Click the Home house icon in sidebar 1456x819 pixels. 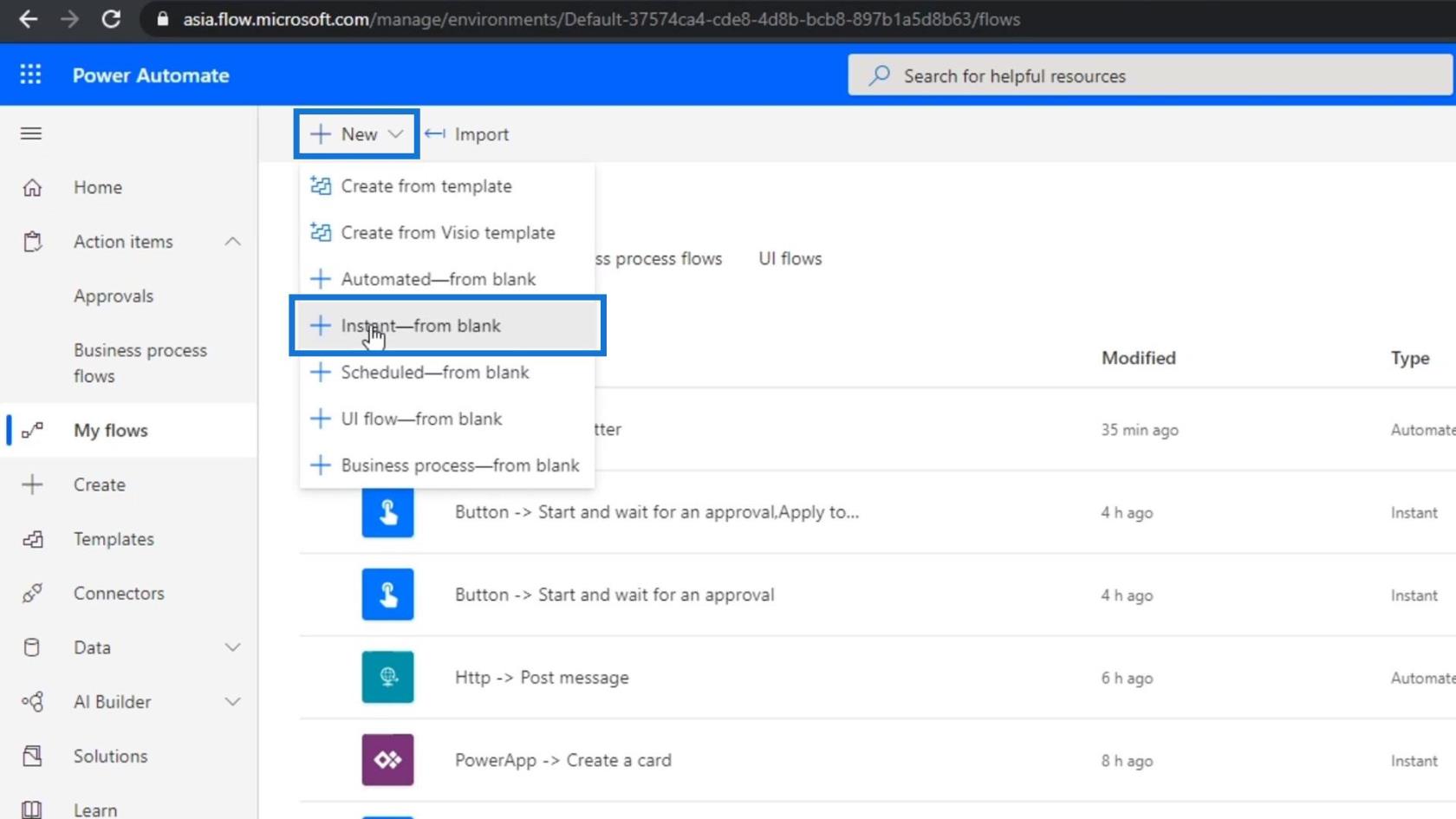coord(32,187)
